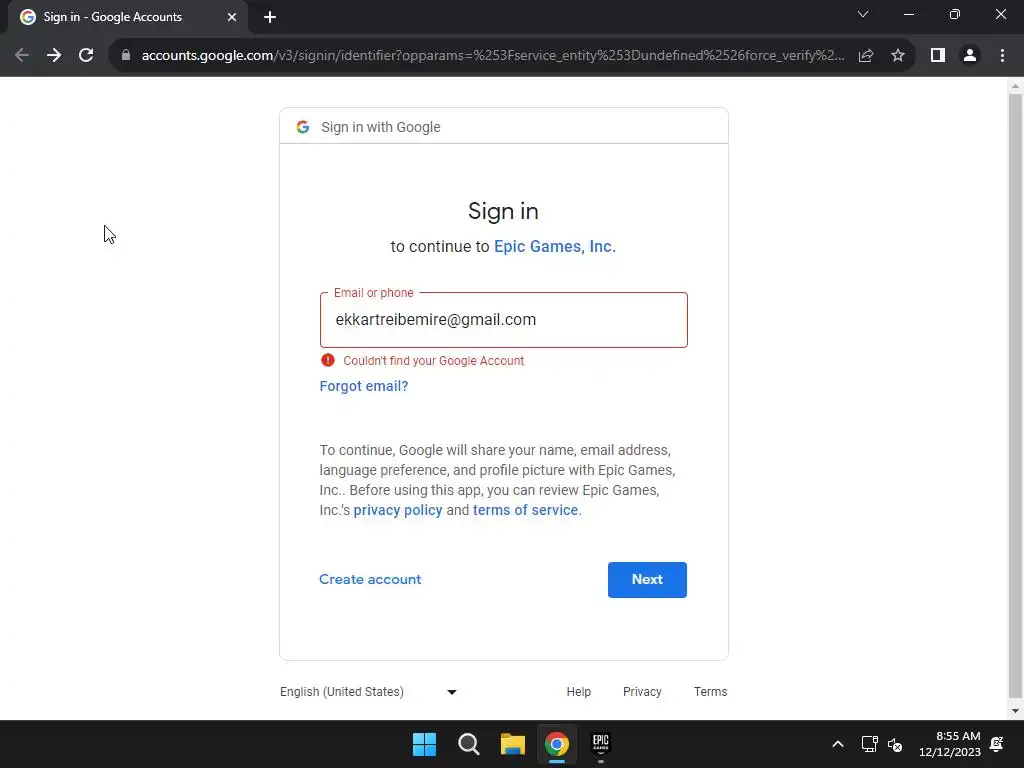
Task: Open the English (United States) language dropdown
Action: click(368, 692)
